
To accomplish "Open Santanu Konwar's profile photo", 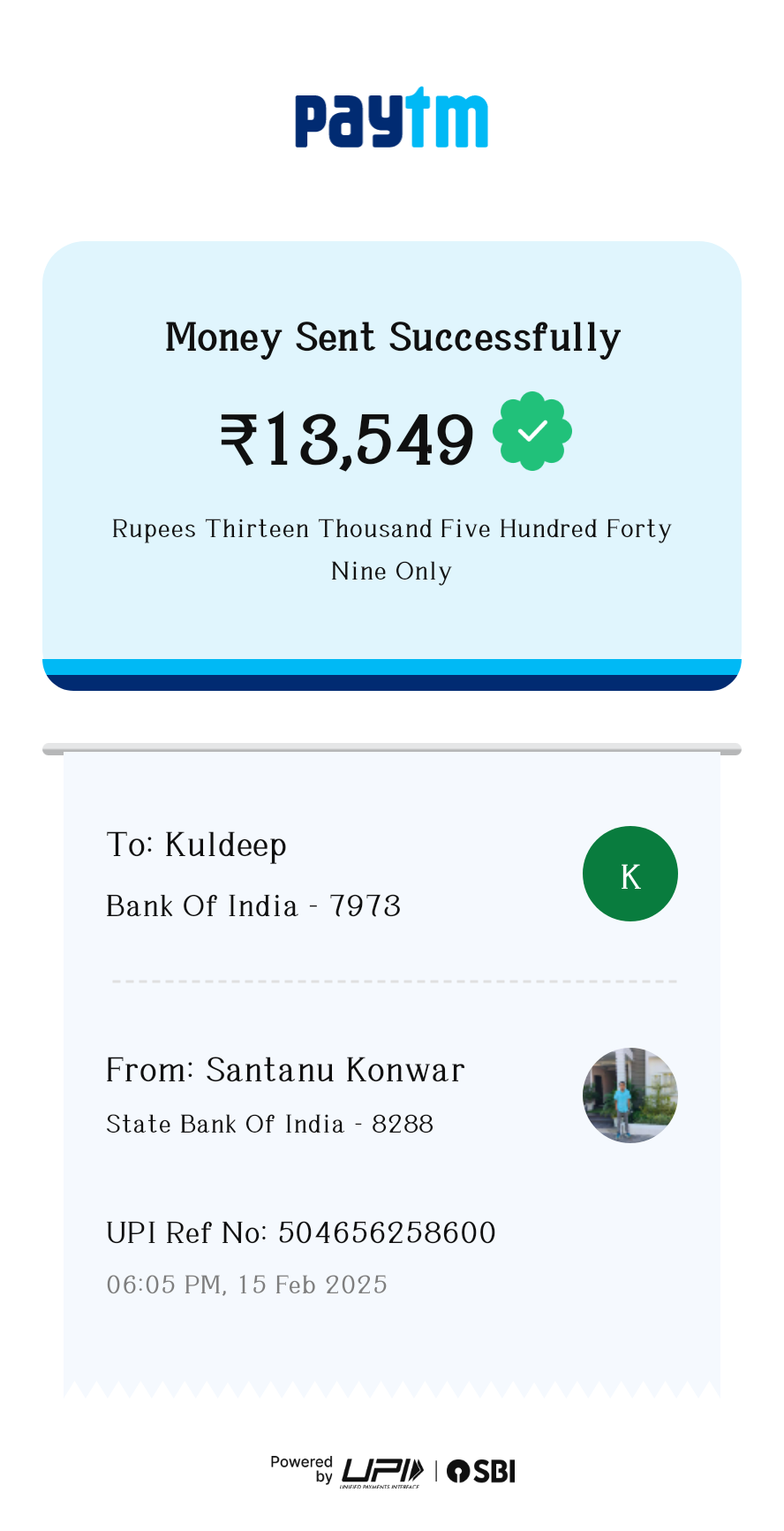I will pos(629,1095).
